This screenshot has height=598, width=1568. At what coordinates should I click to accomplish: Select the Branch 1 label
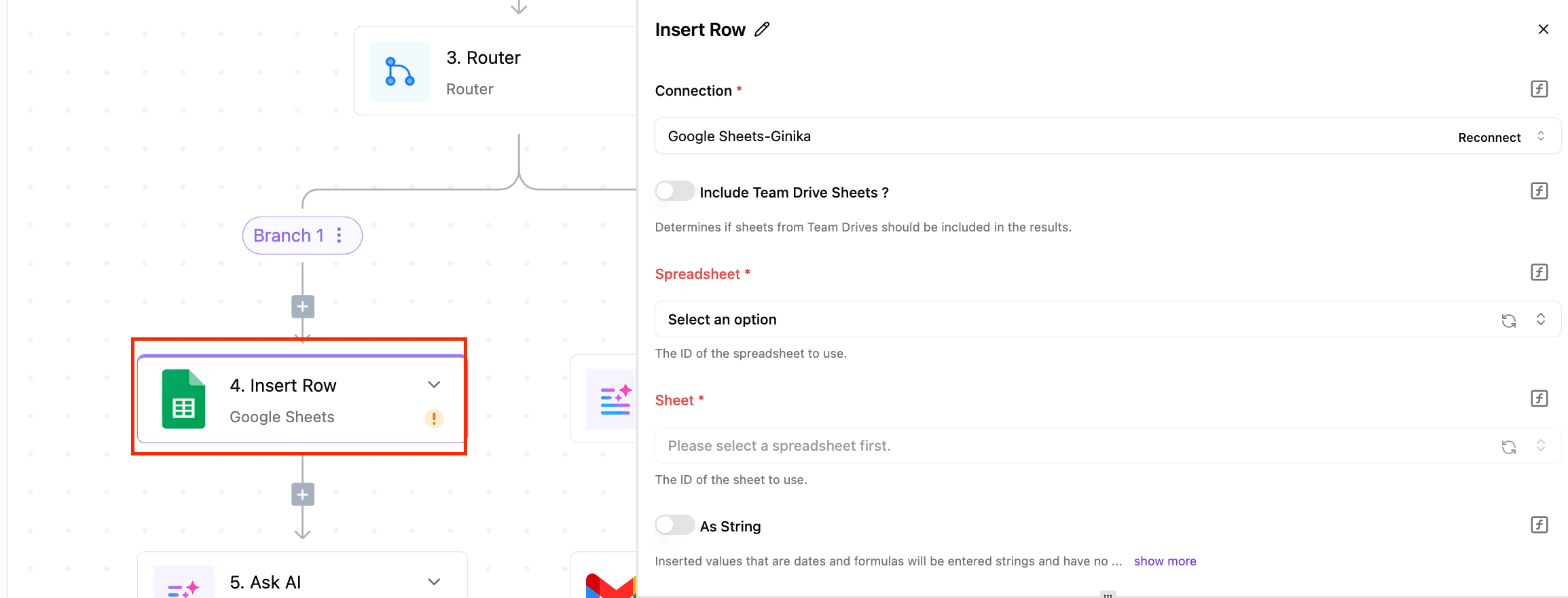click(288, 236)
